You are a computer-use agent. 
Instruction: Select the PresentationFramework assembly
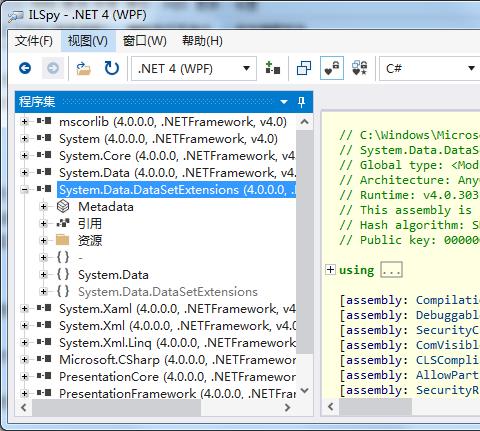[177, 394]
